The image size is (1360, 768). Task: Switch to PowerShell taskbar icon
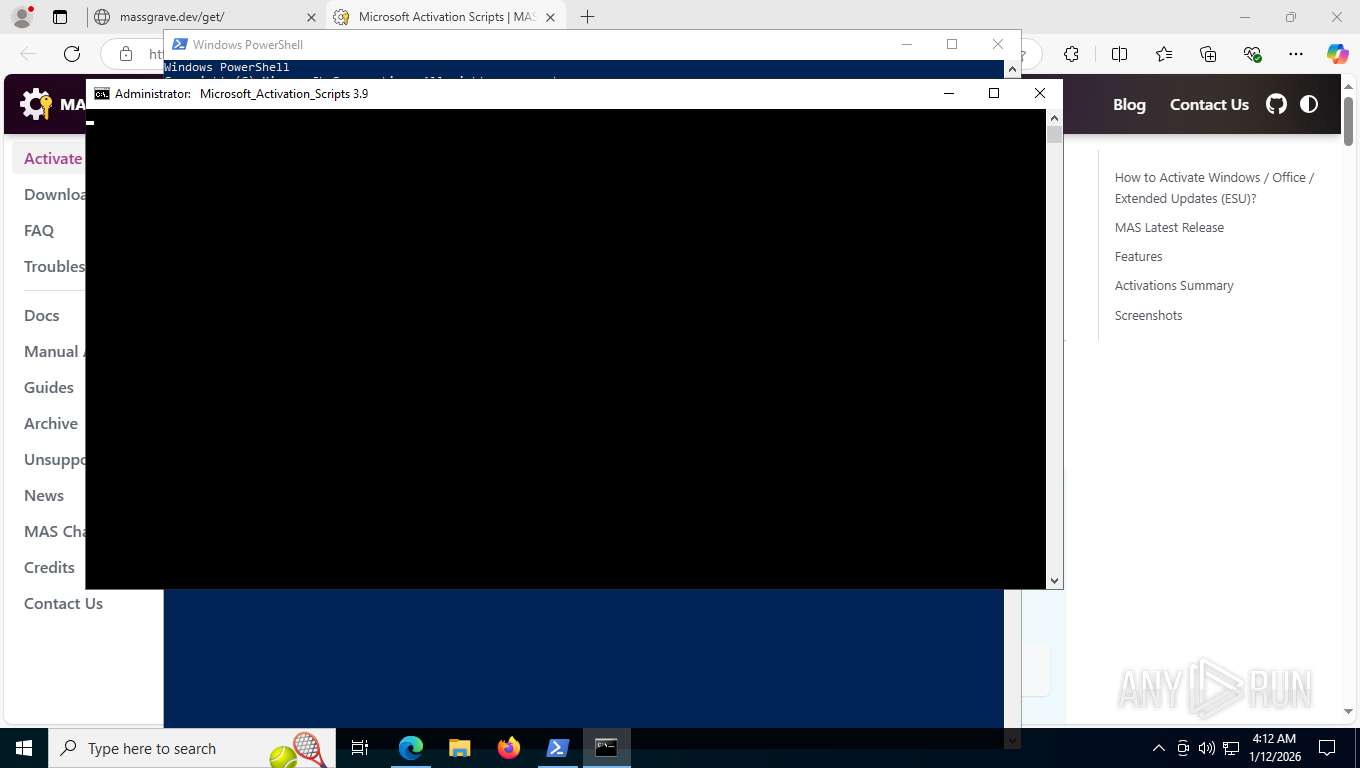(x=558, y=748)
